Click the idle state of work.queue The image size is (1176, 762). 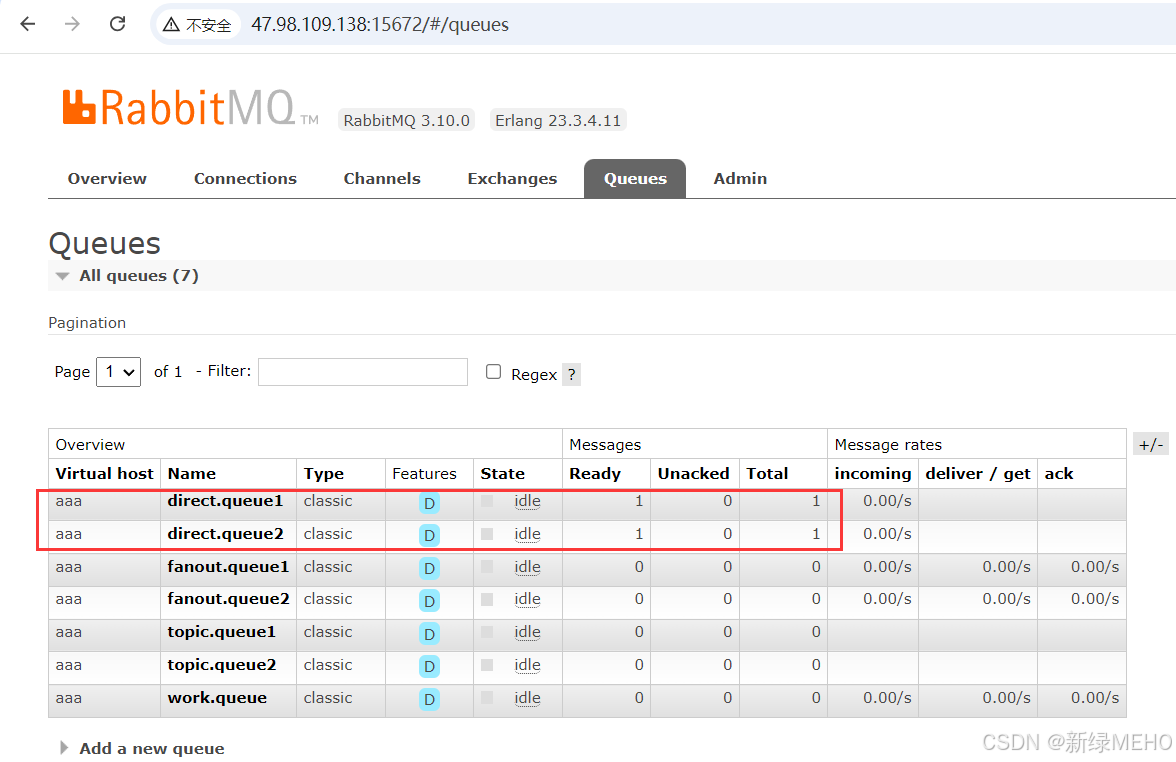[527, 698]
